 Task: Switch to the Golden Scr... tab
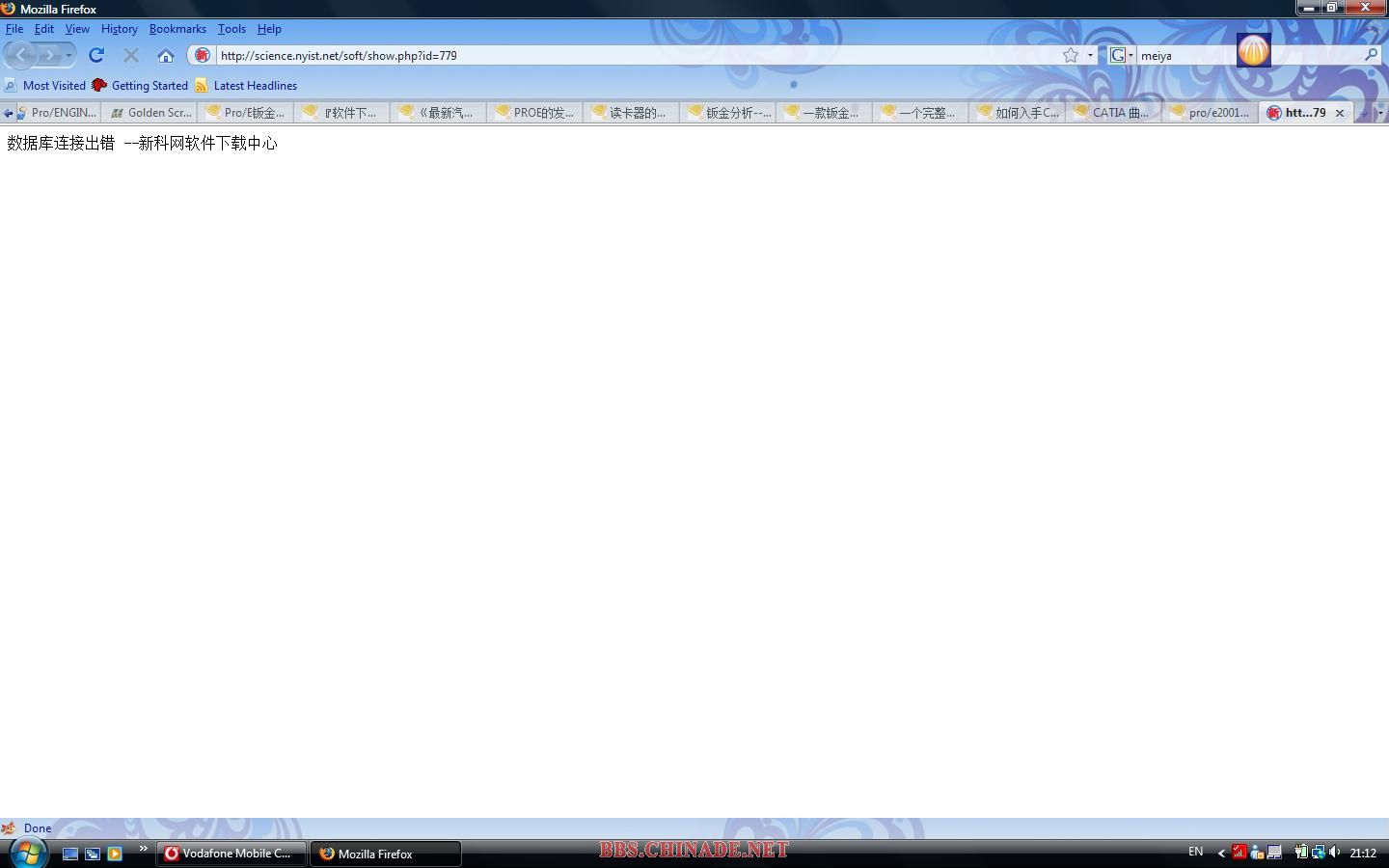coord(150,113)
